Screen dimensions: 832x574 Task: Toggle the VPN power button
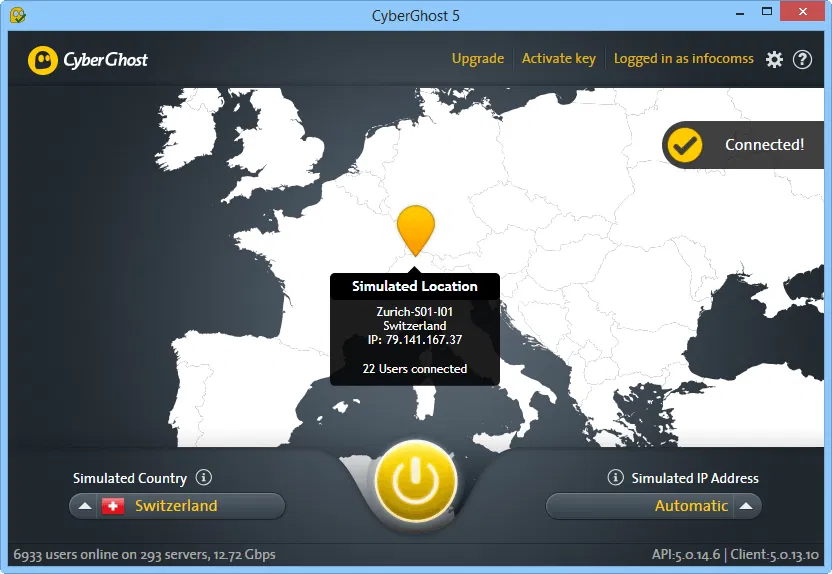416,481
